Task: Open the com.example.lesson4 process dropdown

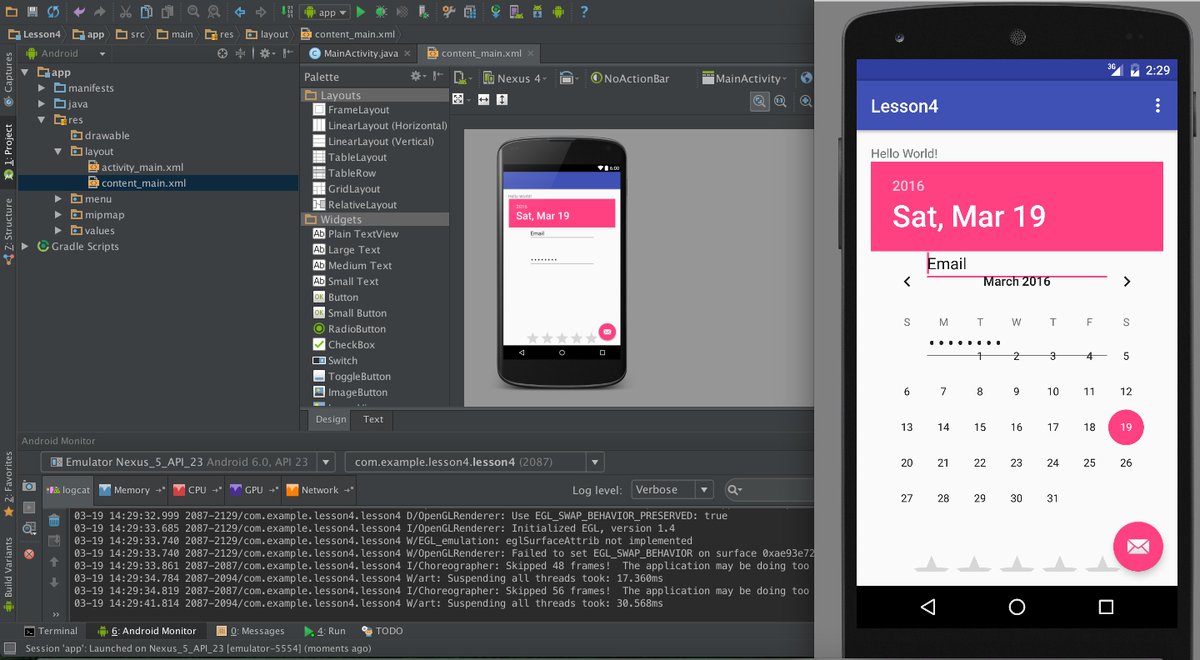Action: click(474, 462)
